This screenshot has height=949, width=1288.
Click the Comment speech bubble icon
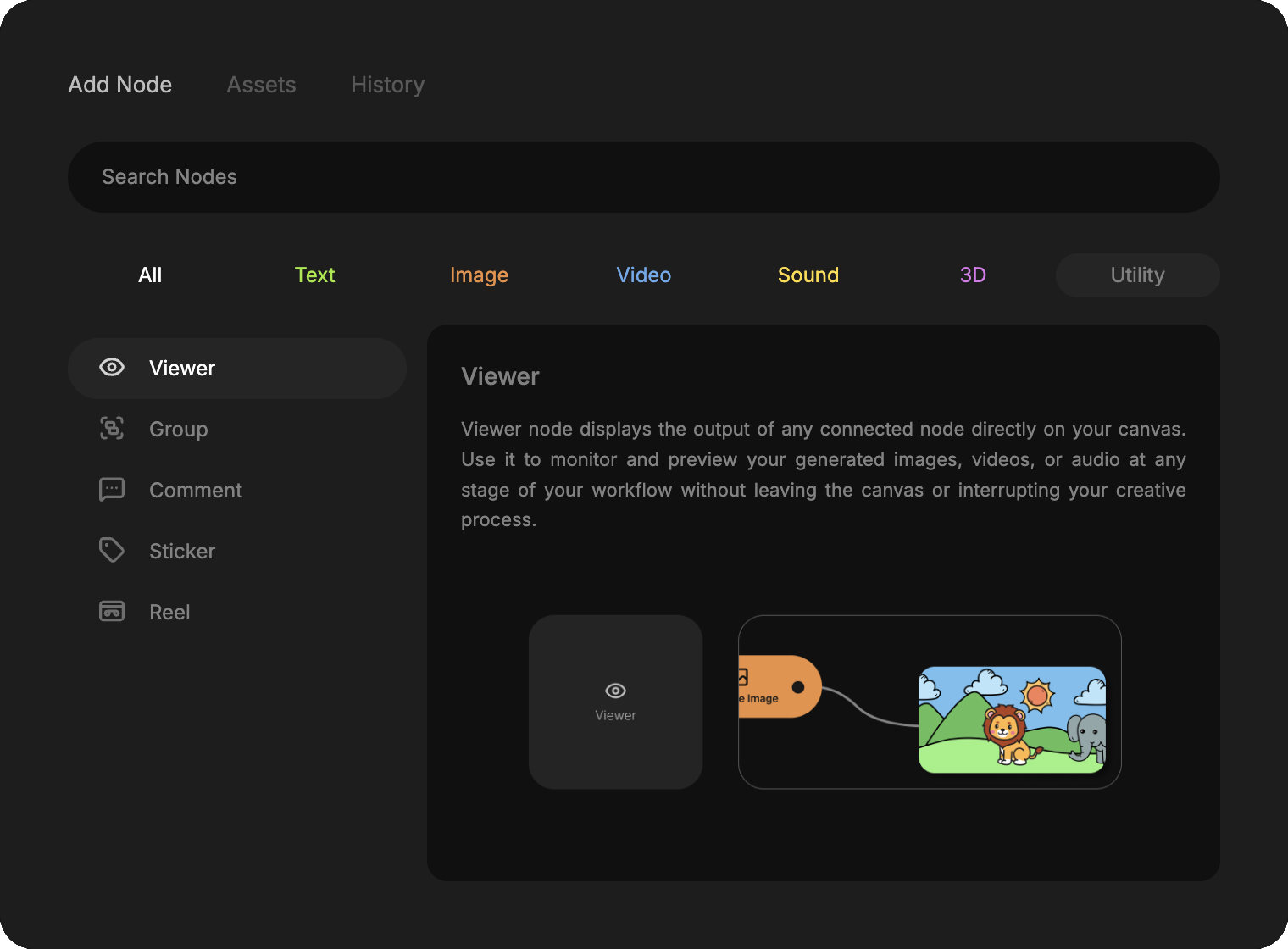(x=112, y=490)
